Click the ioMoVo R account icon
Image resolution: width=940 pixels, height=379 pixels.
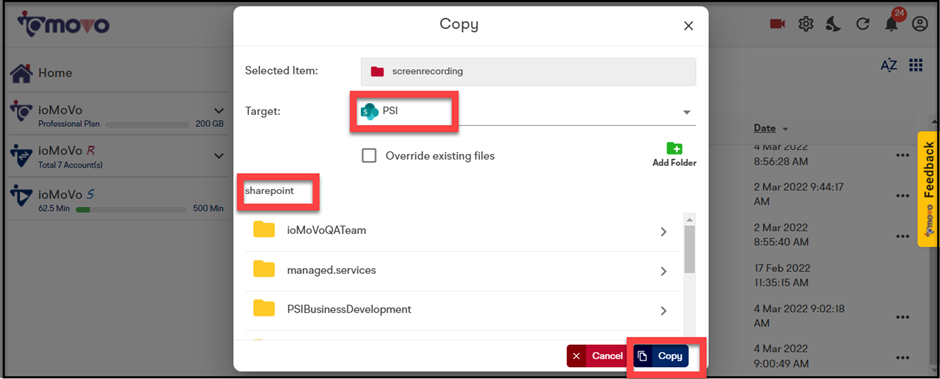23,155
